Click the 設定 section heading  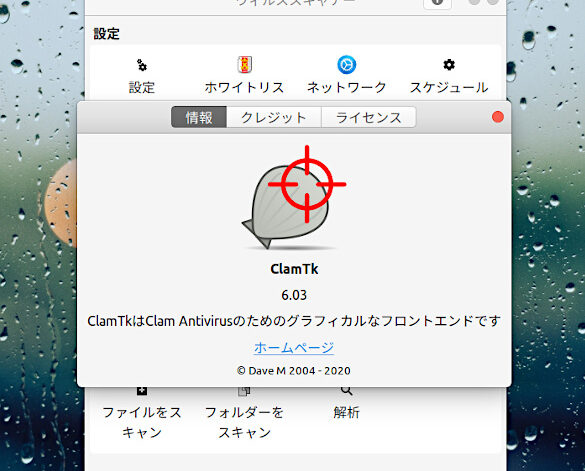coord(107,34)
